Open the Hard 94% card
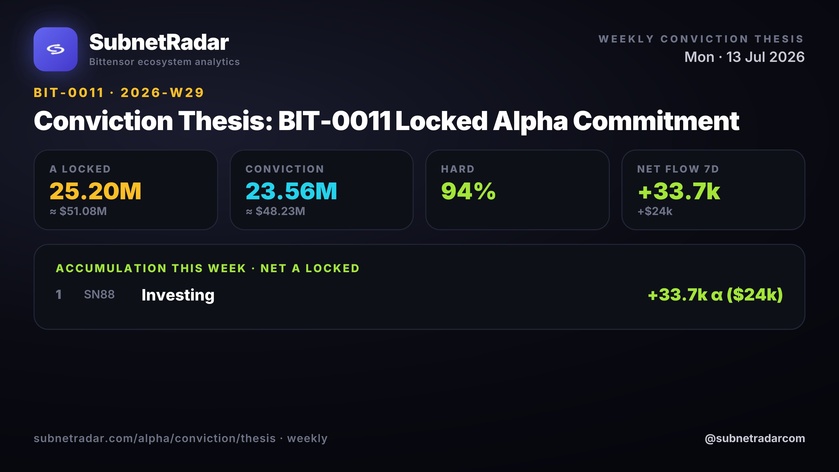The image size is (839, 472). point(517,190)
